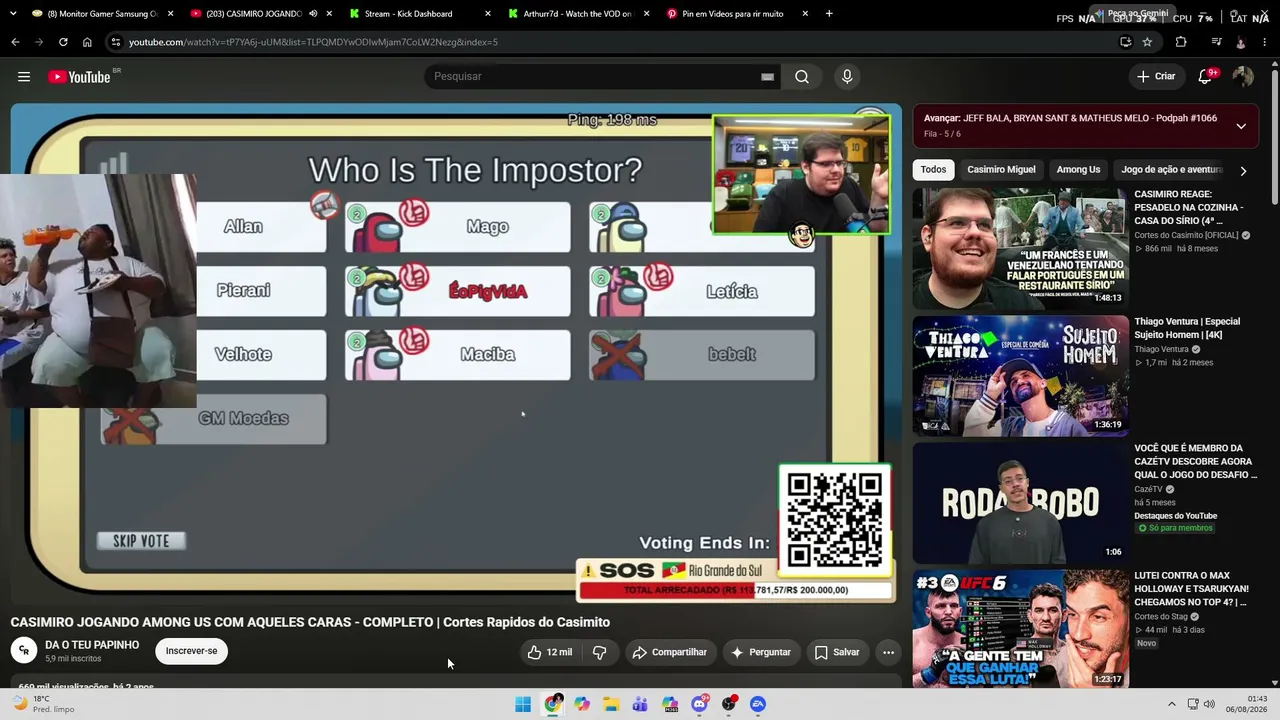The image size is (1280, 720).
Task: Open the Thiago Ventura Especial Sujeito Homem title
Action: 1187,328
